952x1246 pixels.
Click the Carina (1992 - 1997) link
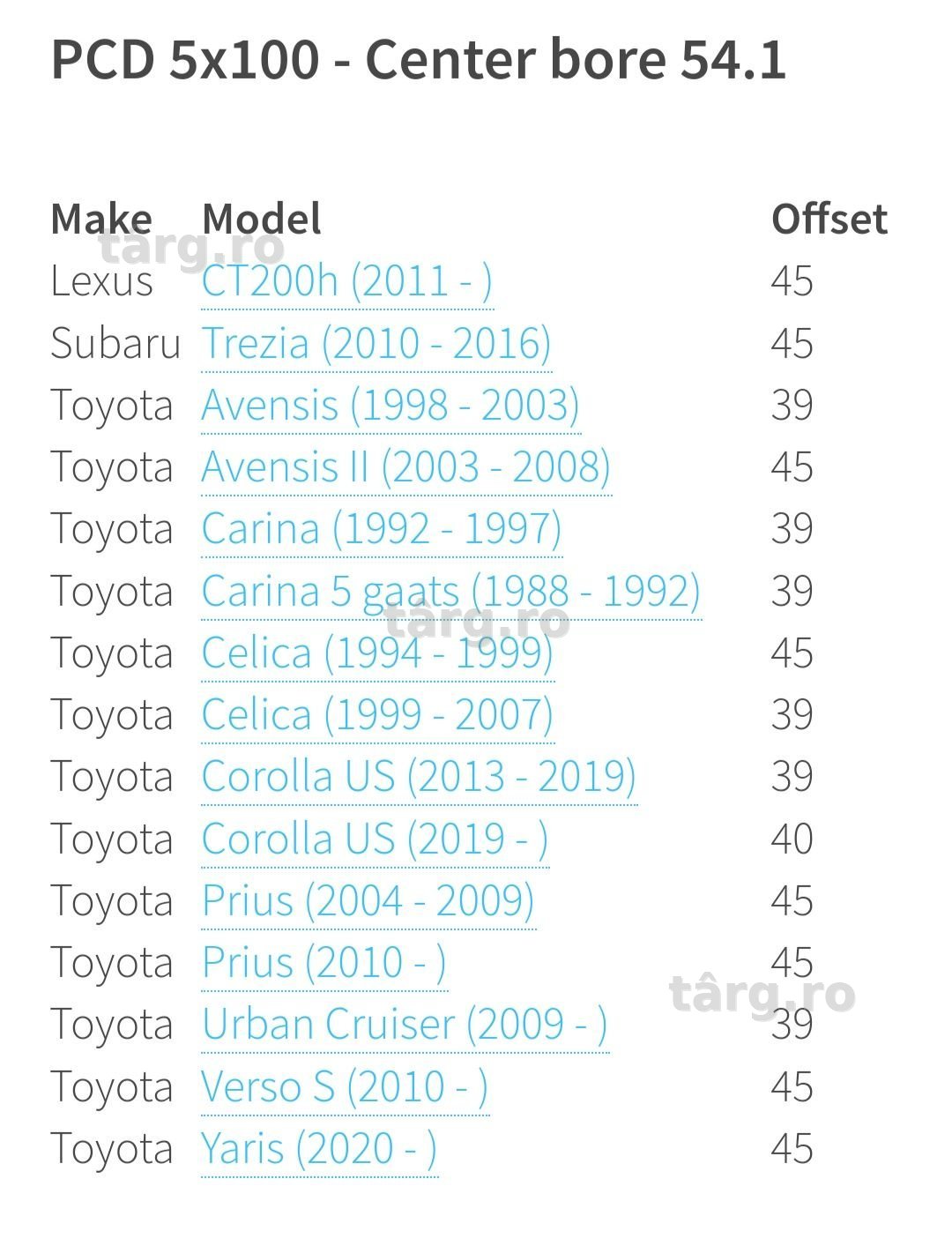click(x=382, y=529)
